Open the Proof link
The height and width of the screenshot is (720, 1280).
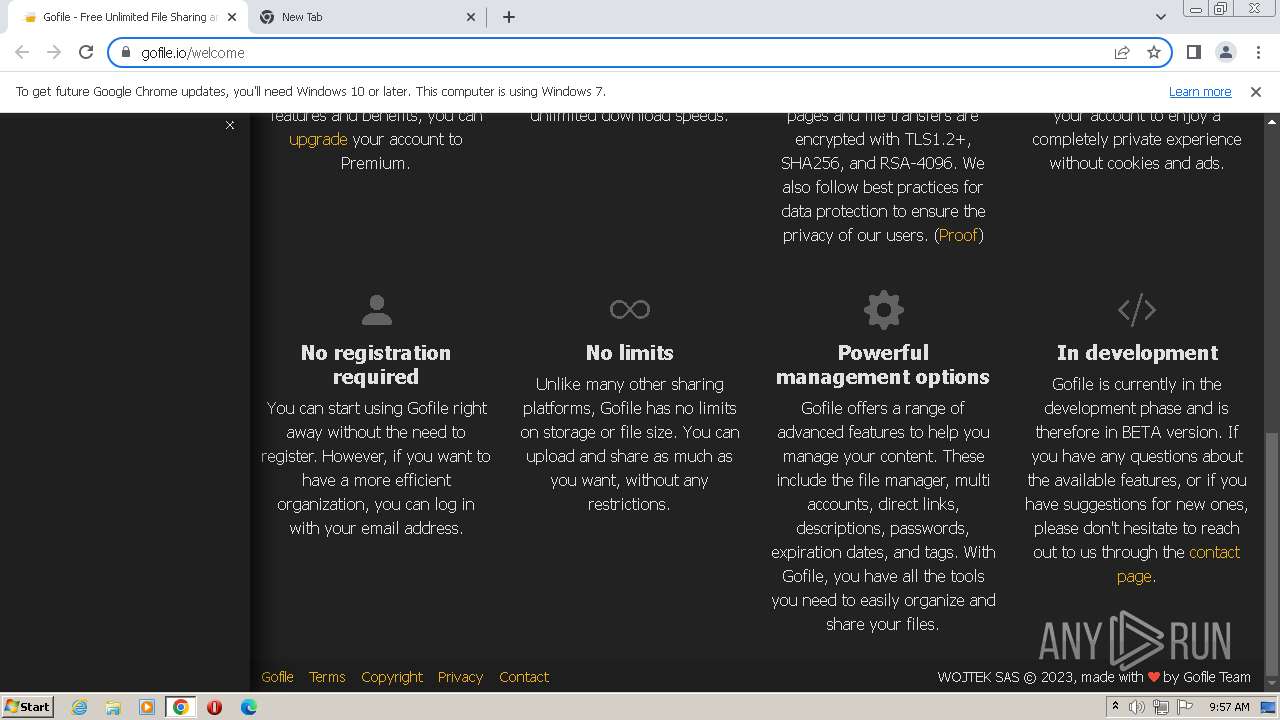(958, 235)
